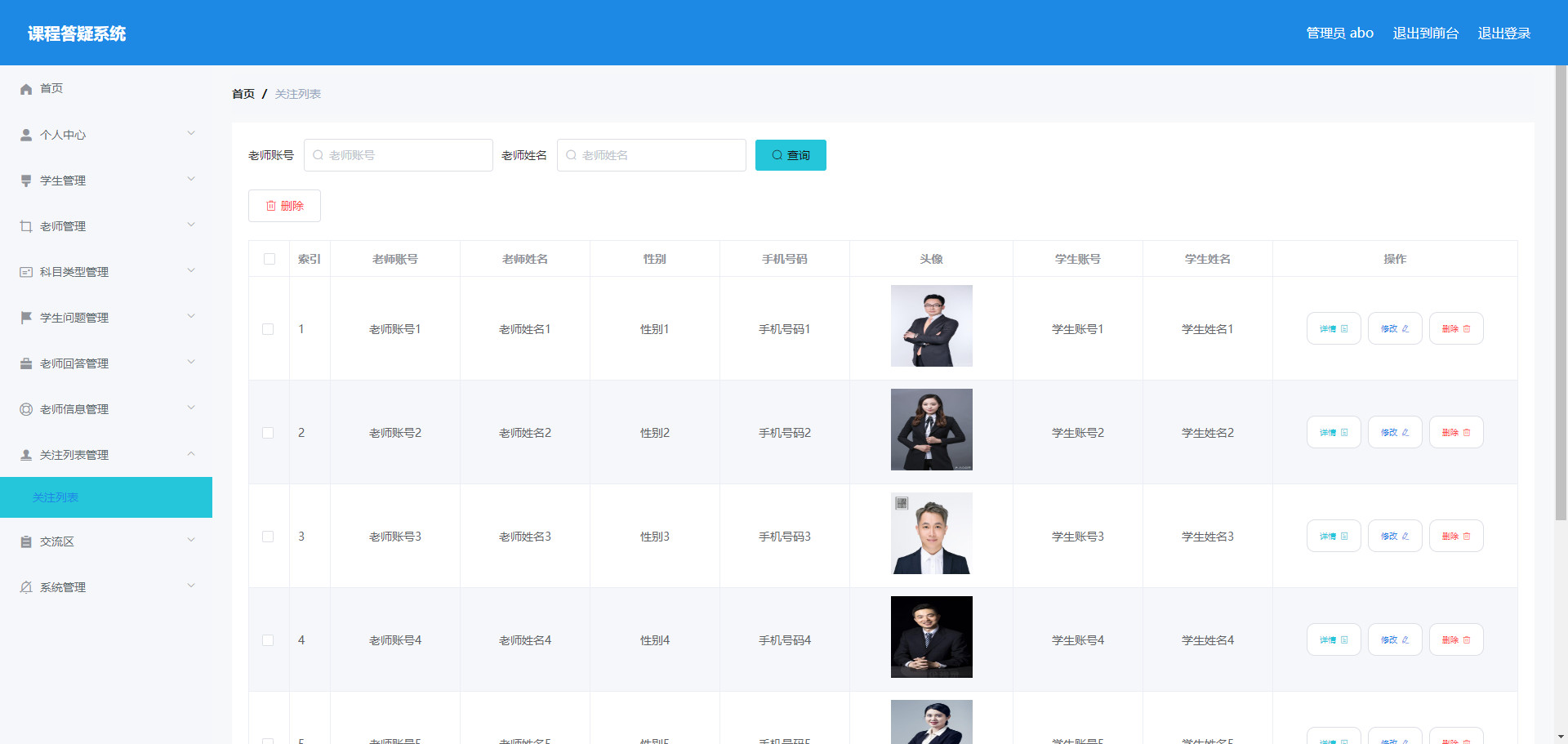Click the pencil icon in row 3 修改

[x=1405, y=537]
